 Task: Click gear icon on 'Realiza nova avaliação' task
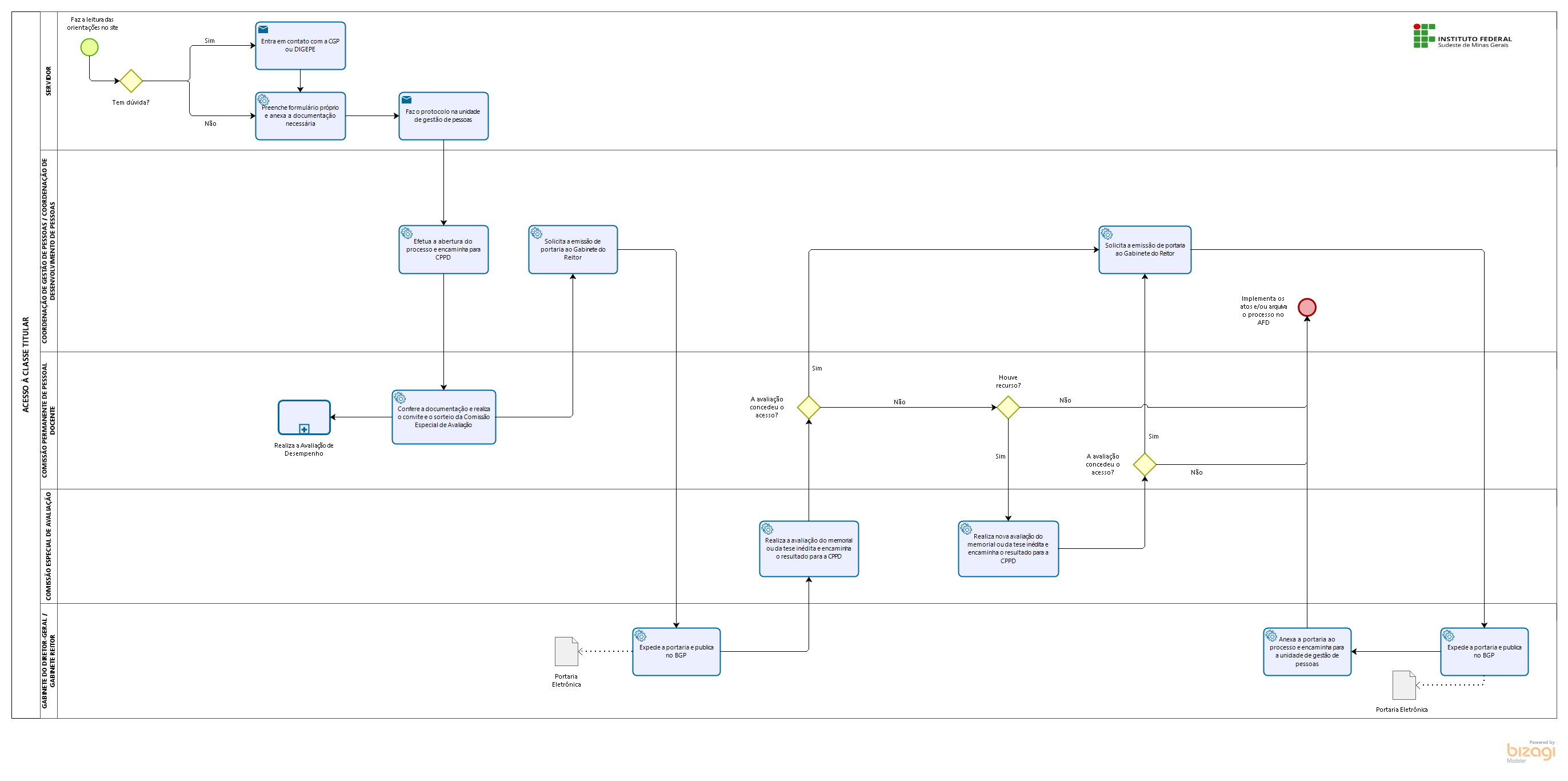click(x=966, y=528)
